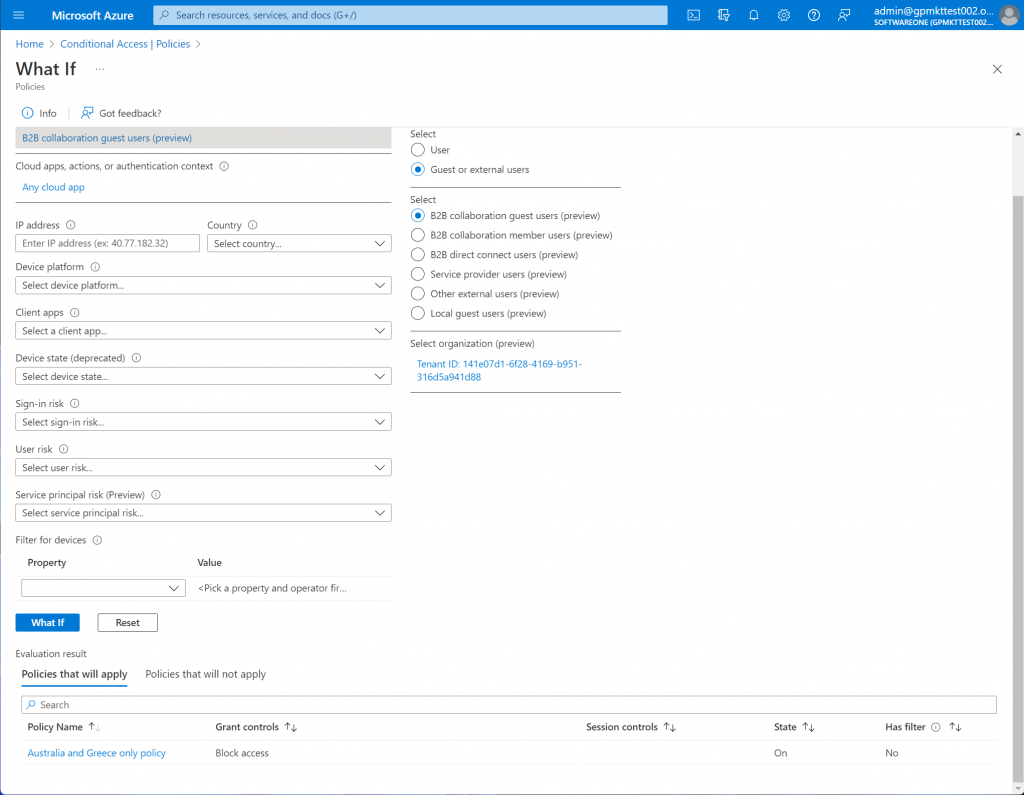Choose B2B direct connect users option

(x=418, y=255)
